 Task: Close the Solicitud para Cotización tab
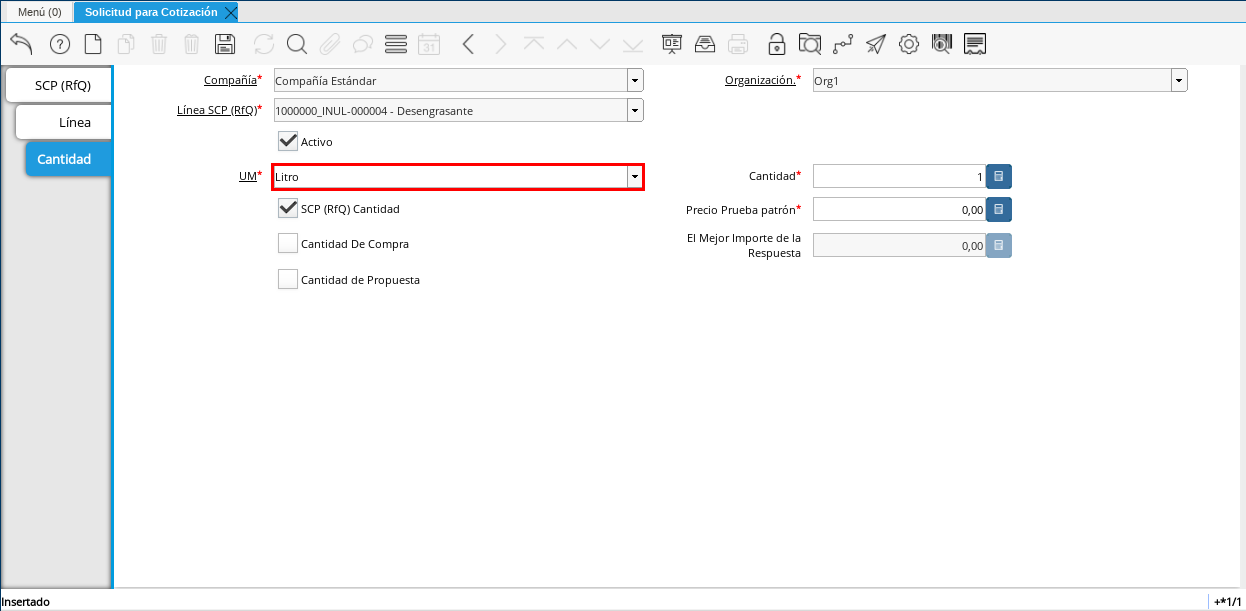click(231, 13)
